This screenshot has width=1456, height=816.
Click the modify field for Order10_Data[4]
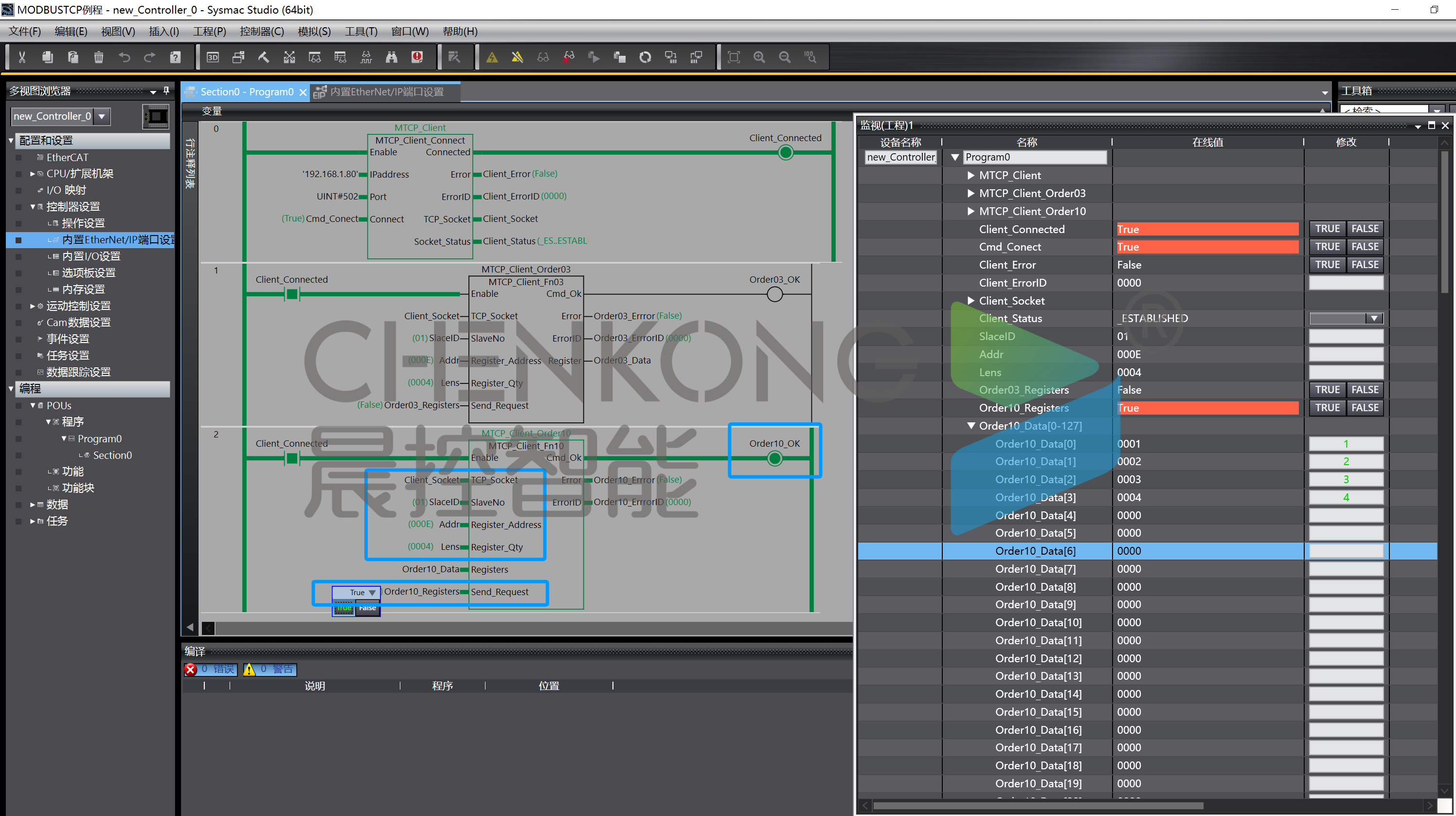(1346, 515)
